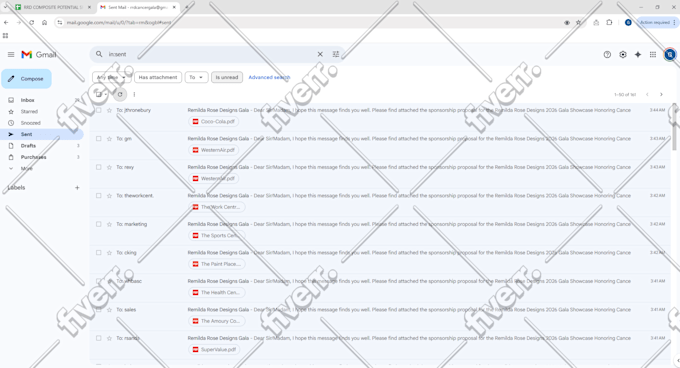
Task: Open search options filter icon
Action: (x=336, y=54)
